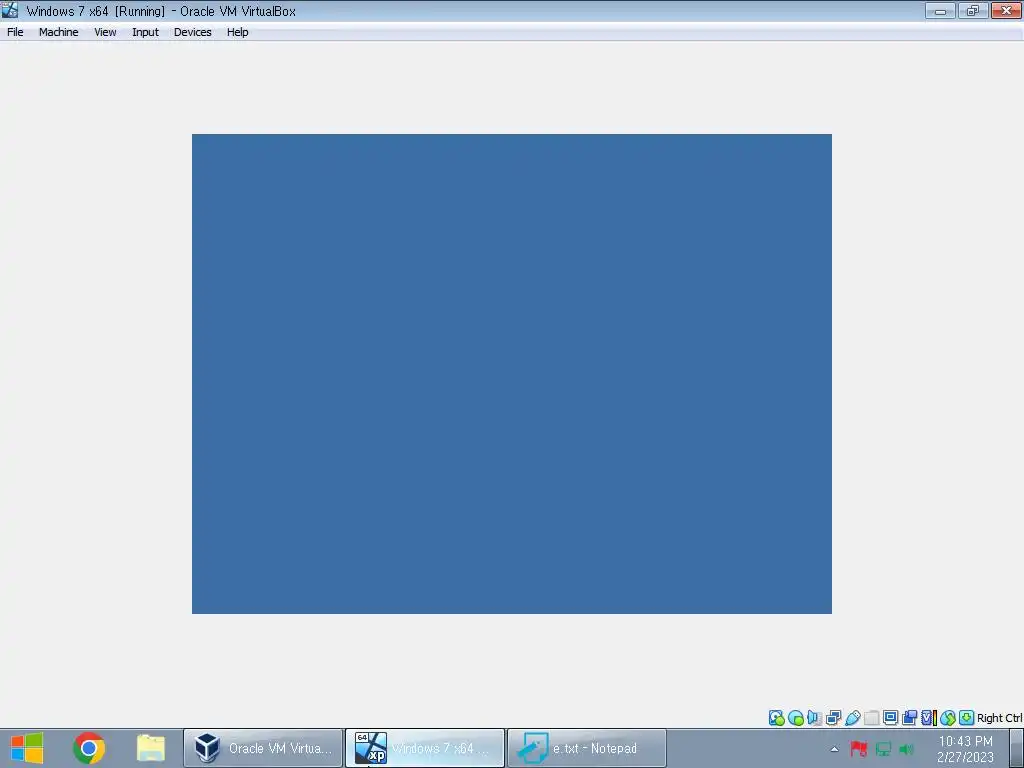This screenshot has width=1024, height=768.
Task: Click the shared folders status icon
Action: (871, 718)
